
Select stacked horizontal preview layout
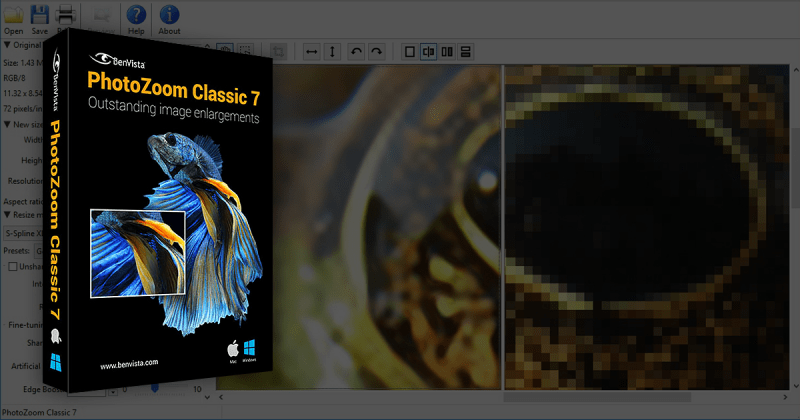pos(466,51)
